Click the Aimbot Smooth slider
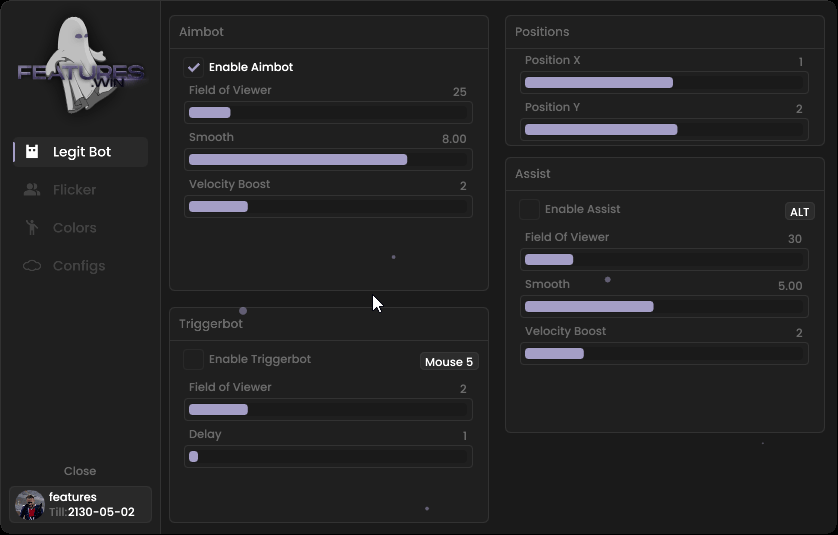838x535 pixels. point(328,160)
